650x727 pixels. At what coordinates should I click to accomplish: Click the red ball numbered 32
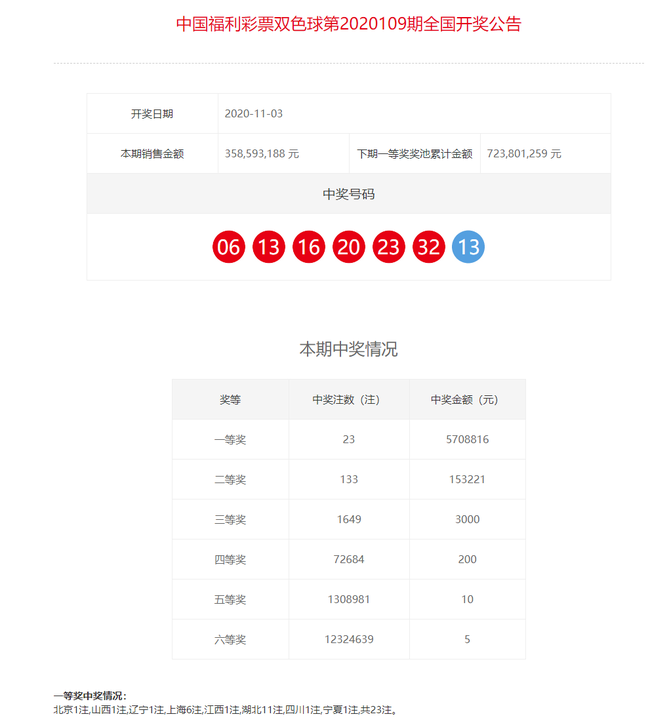(x=429, y=247)
